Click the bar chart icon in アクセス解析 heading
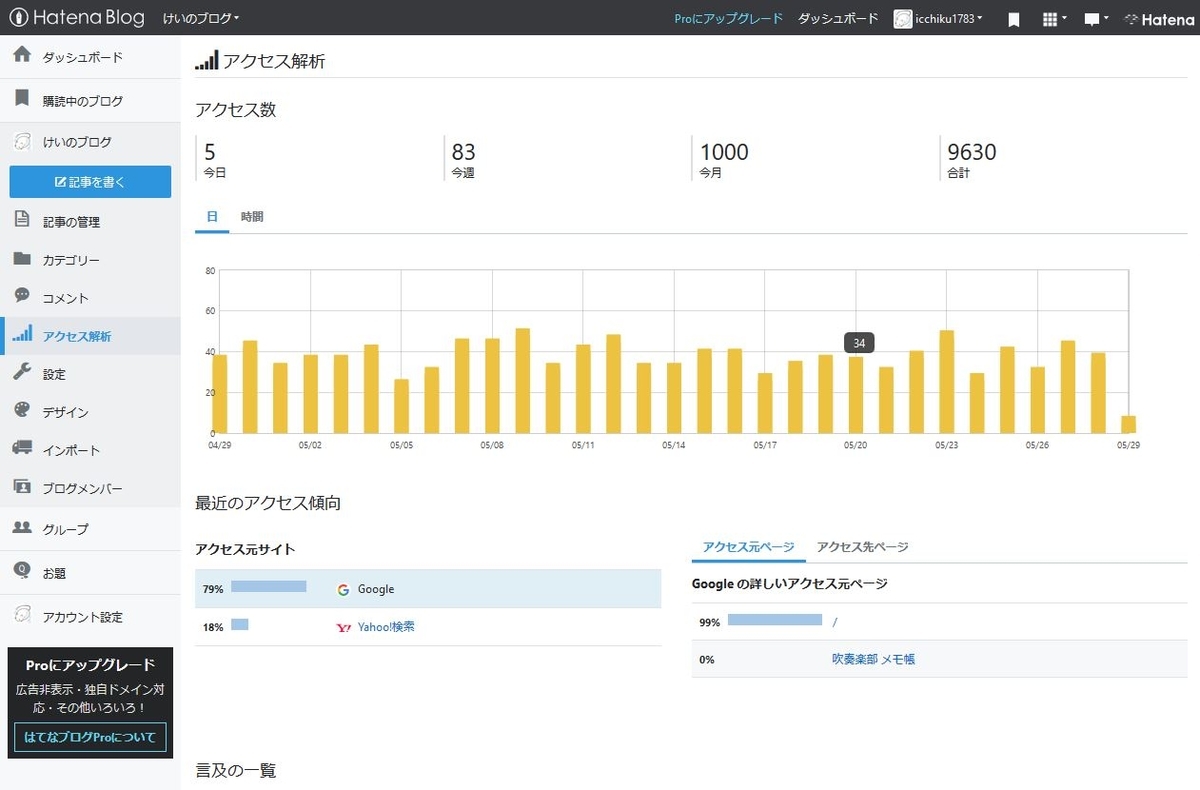This screenshot has height=790, width=1200. click(x=207, y=61)
